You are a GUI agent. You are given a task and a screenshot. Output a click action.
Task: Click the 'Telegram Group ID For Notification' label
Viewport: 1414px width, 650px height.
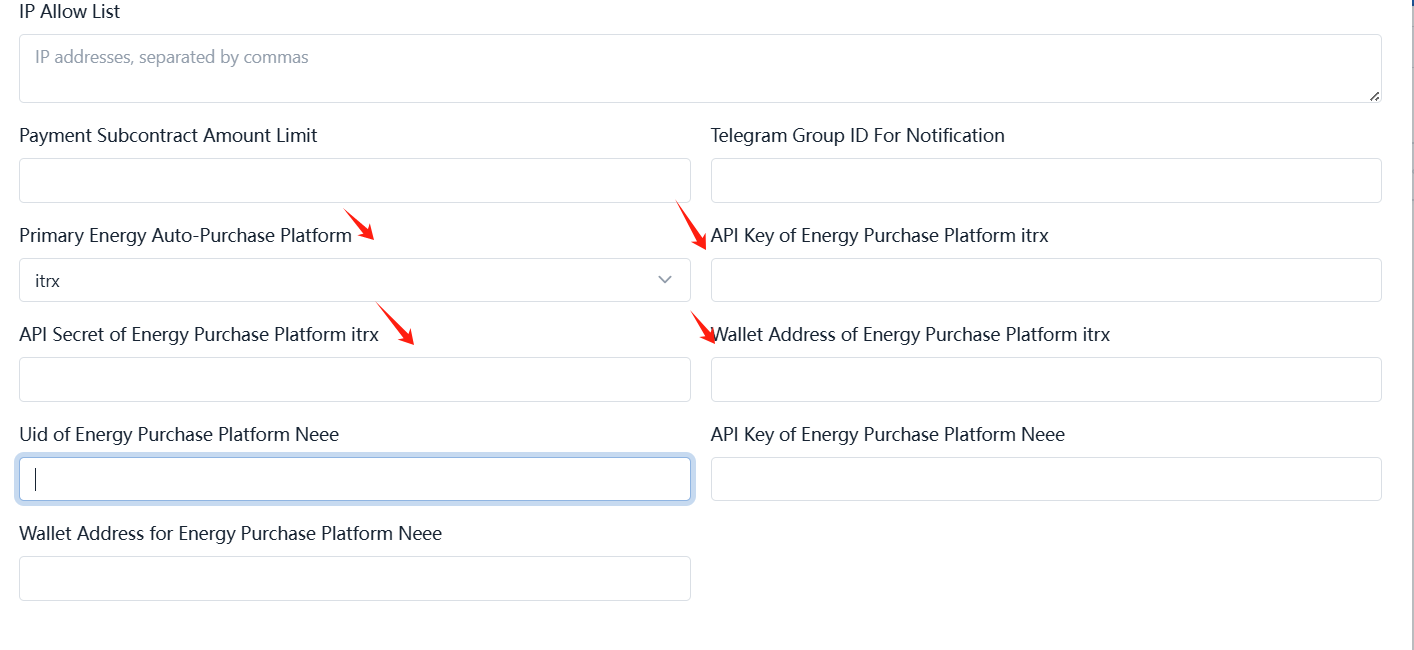pos(858,135)
